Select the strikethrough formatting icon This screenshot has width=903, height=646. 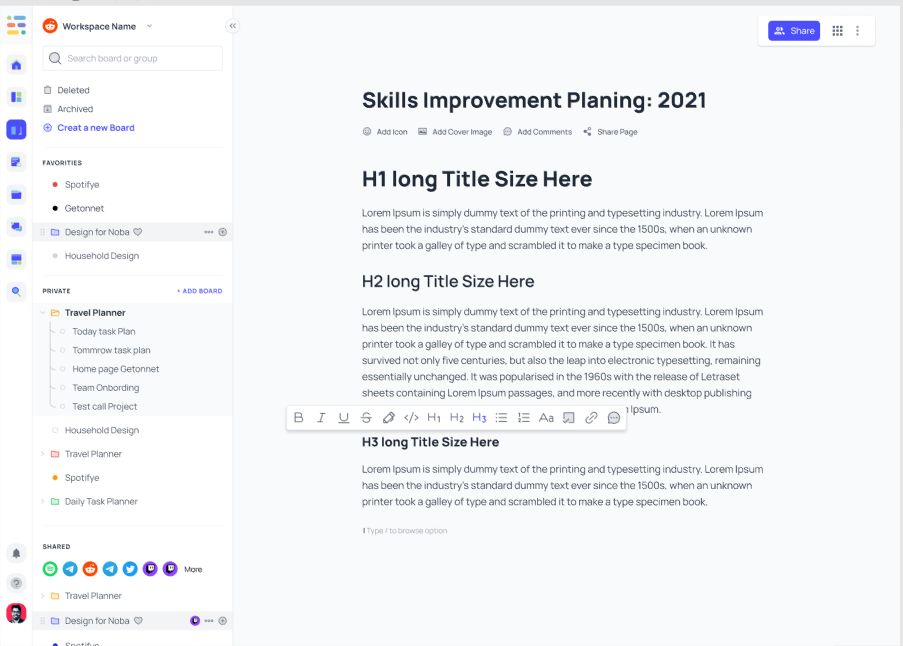[x=366, y=417]
